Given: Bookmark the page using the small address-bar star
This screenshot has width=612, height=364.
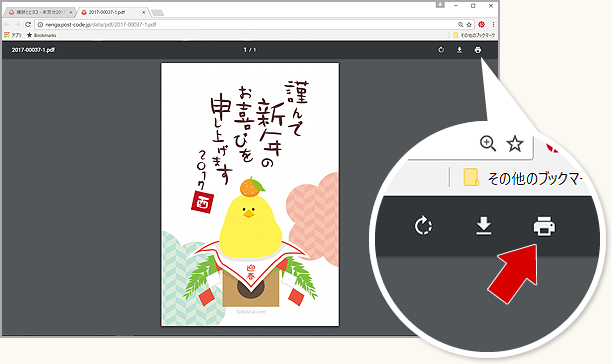Looking at the screenshot, I should (x=469, y=25).
